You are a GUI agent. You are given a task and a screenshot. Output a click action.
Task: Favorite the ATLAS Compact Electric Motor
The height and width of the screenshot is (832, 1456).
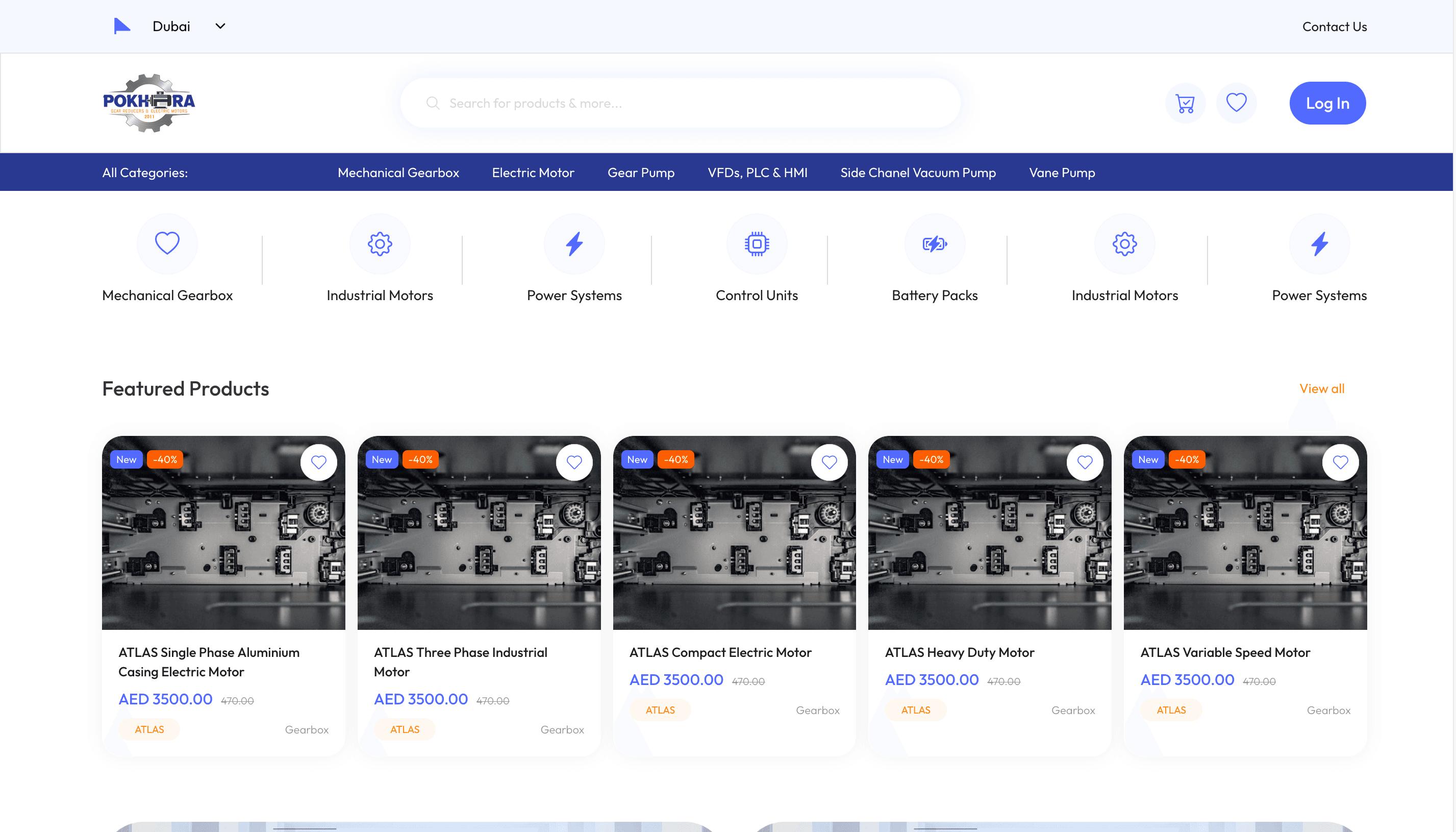(x=829, y=462)
